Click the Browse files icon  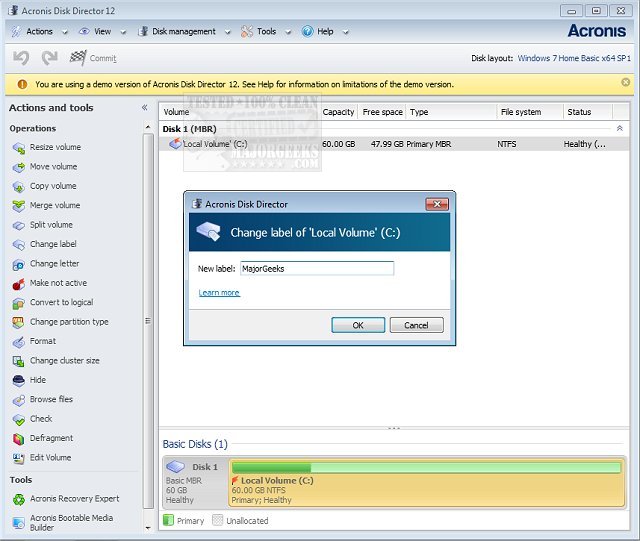[x=19, y=400]
